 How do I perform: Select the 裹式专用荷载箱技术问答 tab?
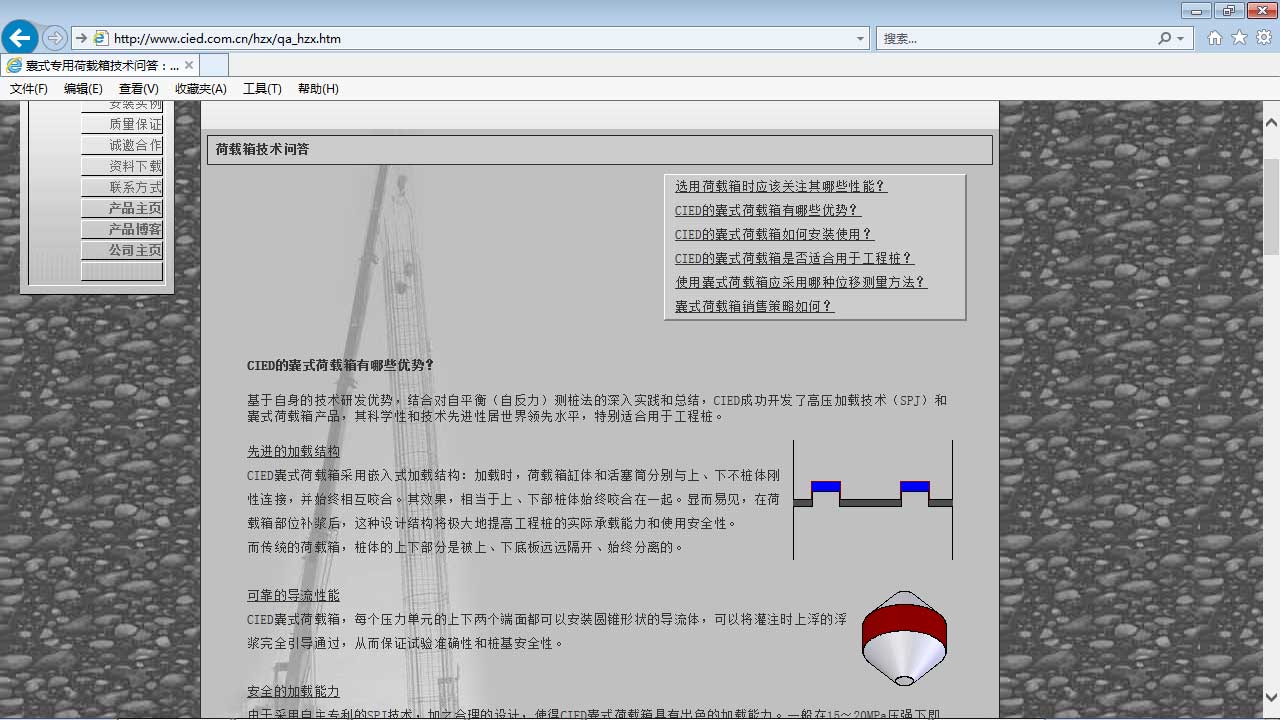coord(100,65)
